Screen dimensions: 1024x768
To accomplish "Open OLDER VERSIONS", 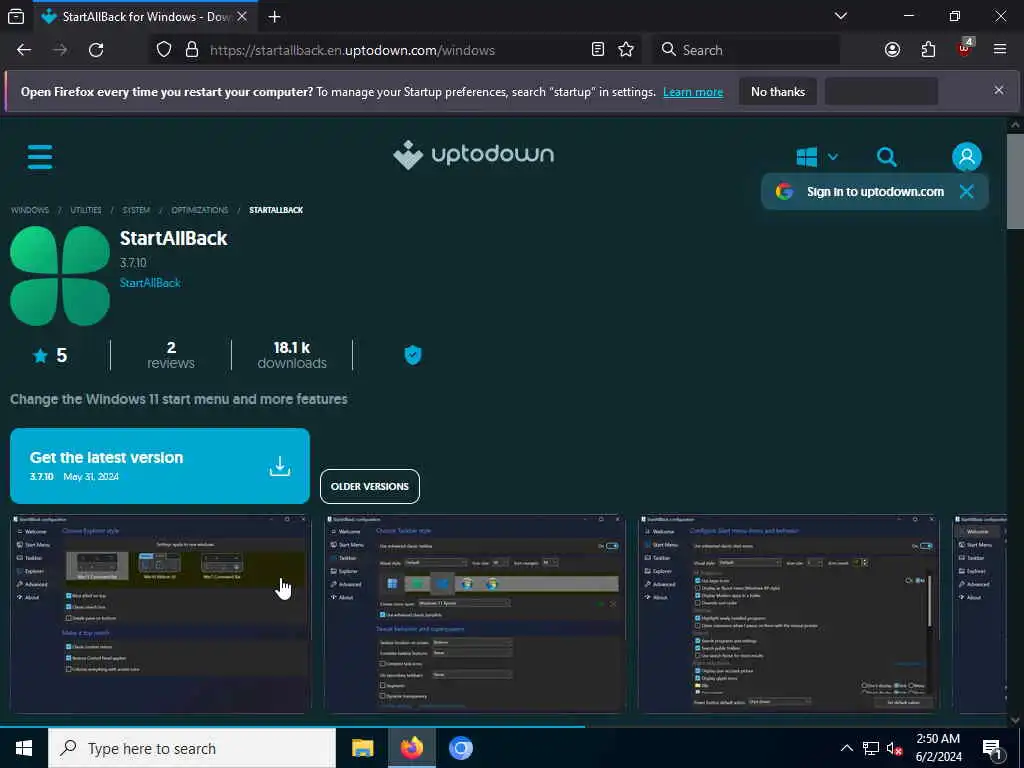I will click(370, 487).
